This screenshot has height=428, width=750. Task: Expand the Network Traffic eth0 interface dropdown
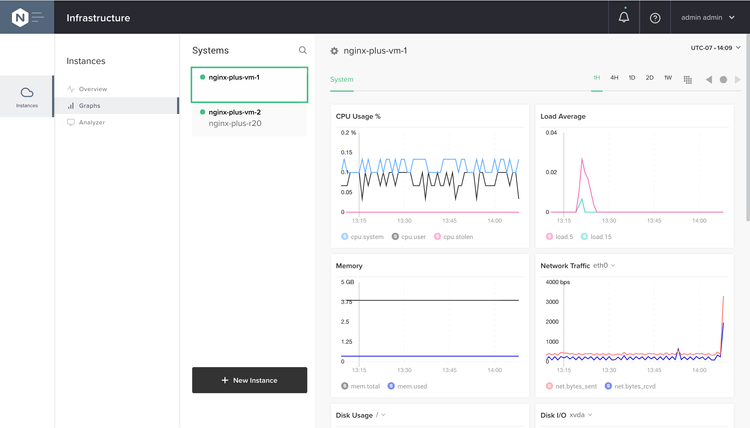point(604,266)
